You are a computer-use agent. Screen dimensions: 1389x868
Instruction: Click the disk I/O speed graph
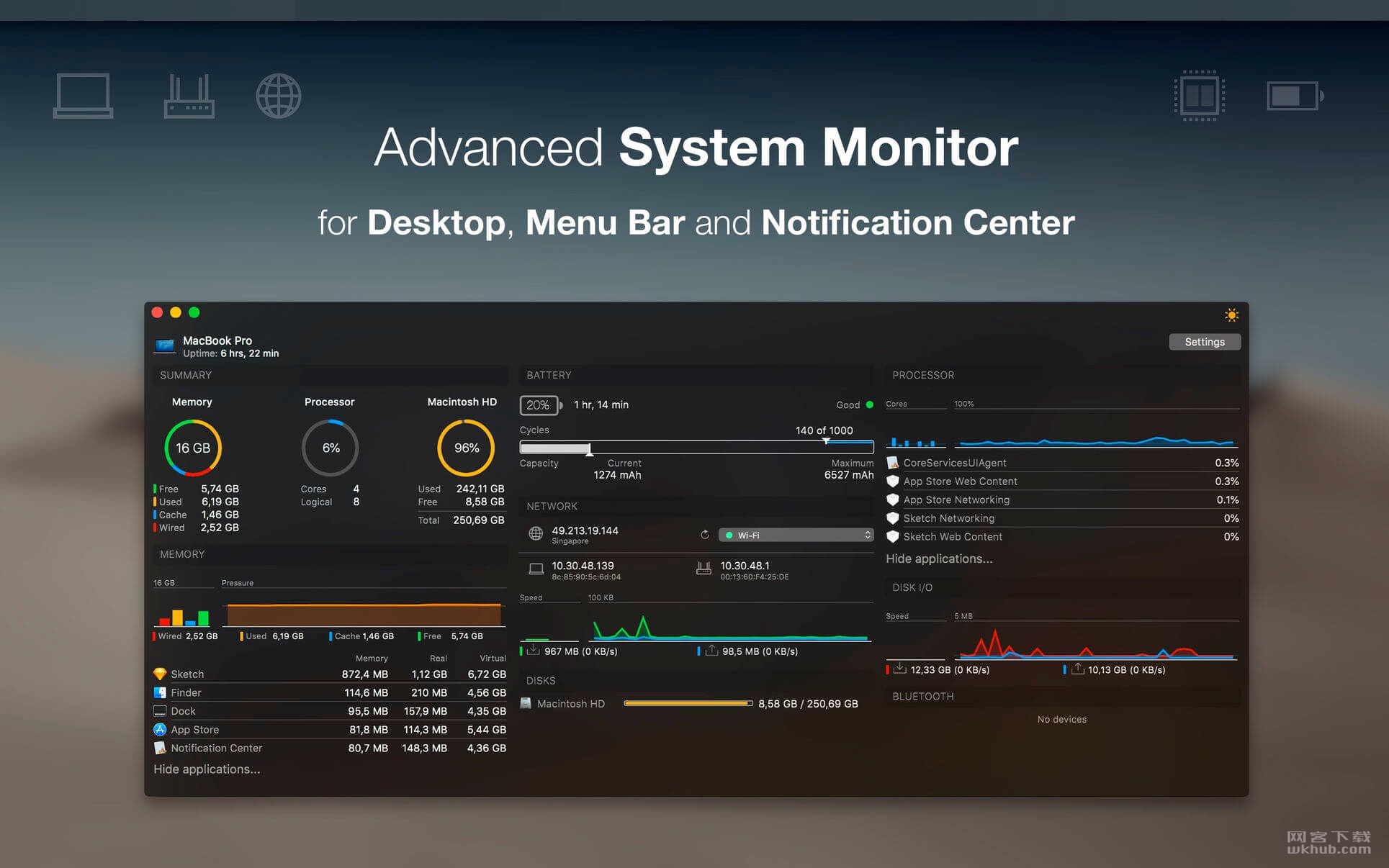1096,643
